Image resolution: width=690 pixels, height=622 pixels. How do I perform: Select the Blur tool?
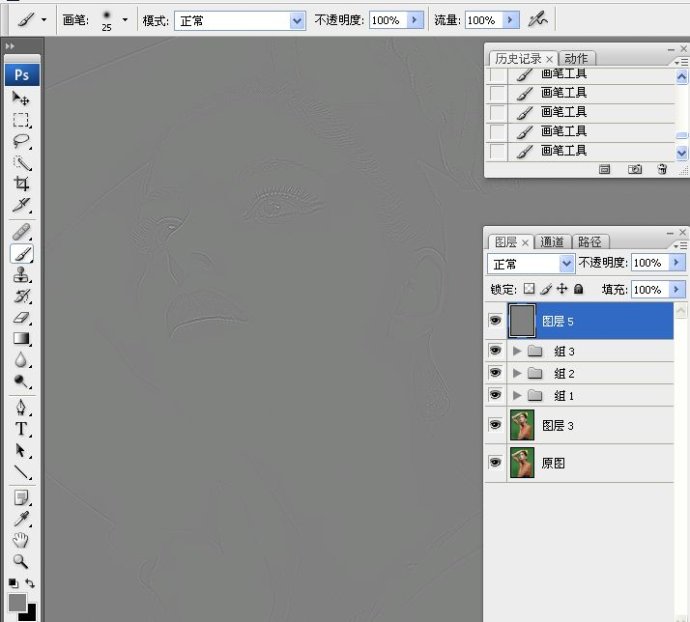coord(21,360)
